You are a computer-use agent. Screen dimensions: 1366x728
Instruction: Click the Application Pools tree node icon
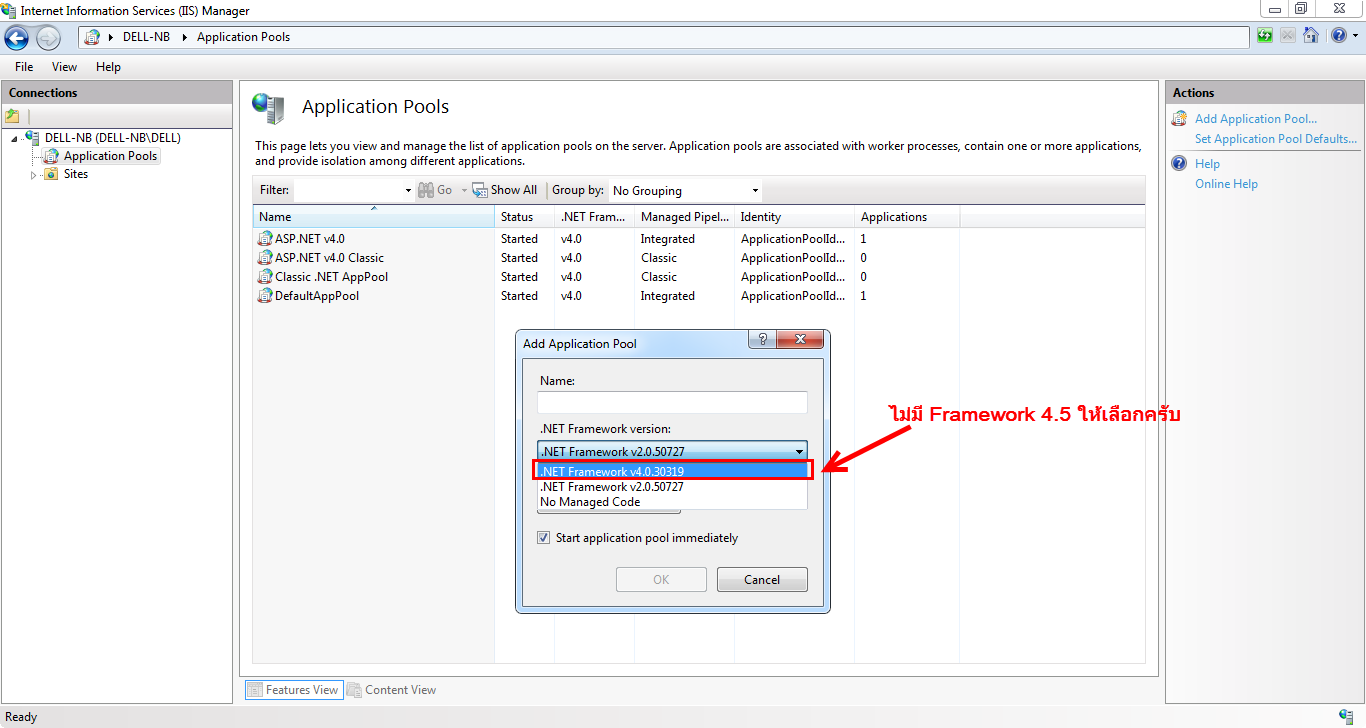tap(51, 156)
